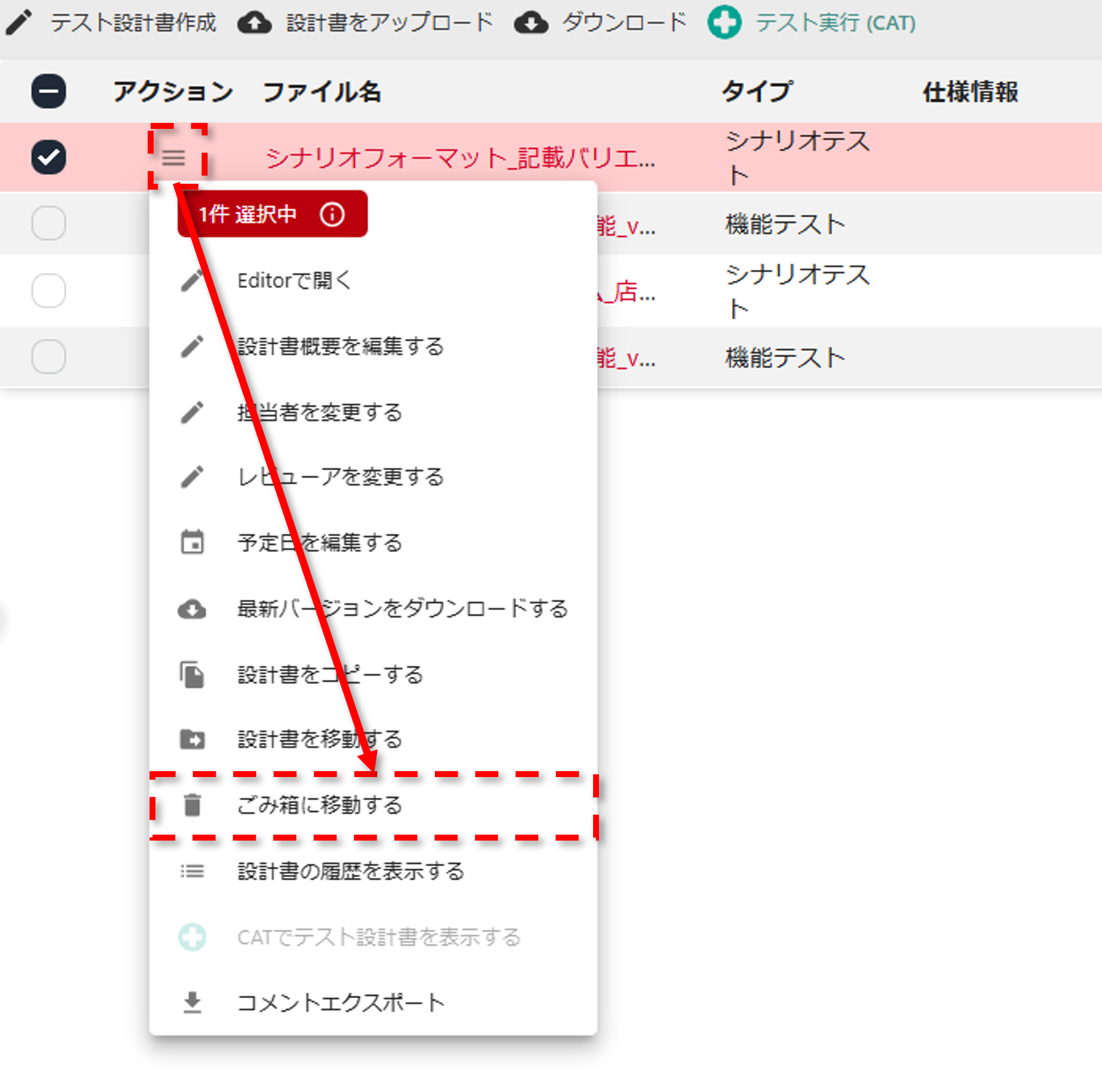Click the cloud download icon in toolbar
This screenshot has height=1092, width=1102.
pos(530,23)
